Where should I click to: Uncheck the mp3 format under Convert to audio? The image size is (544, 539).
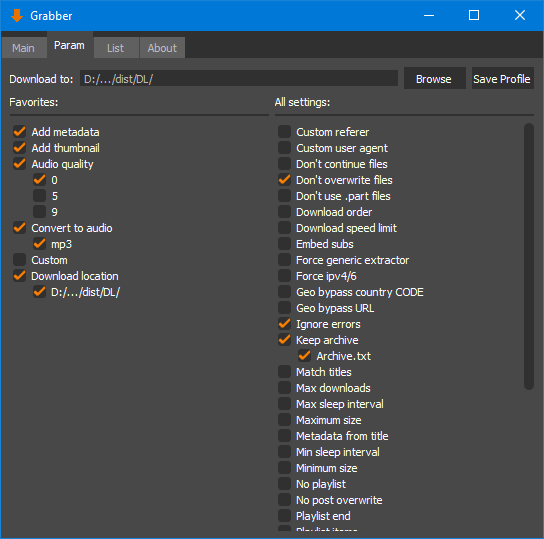pyautogui.click(x=40, y=244)
